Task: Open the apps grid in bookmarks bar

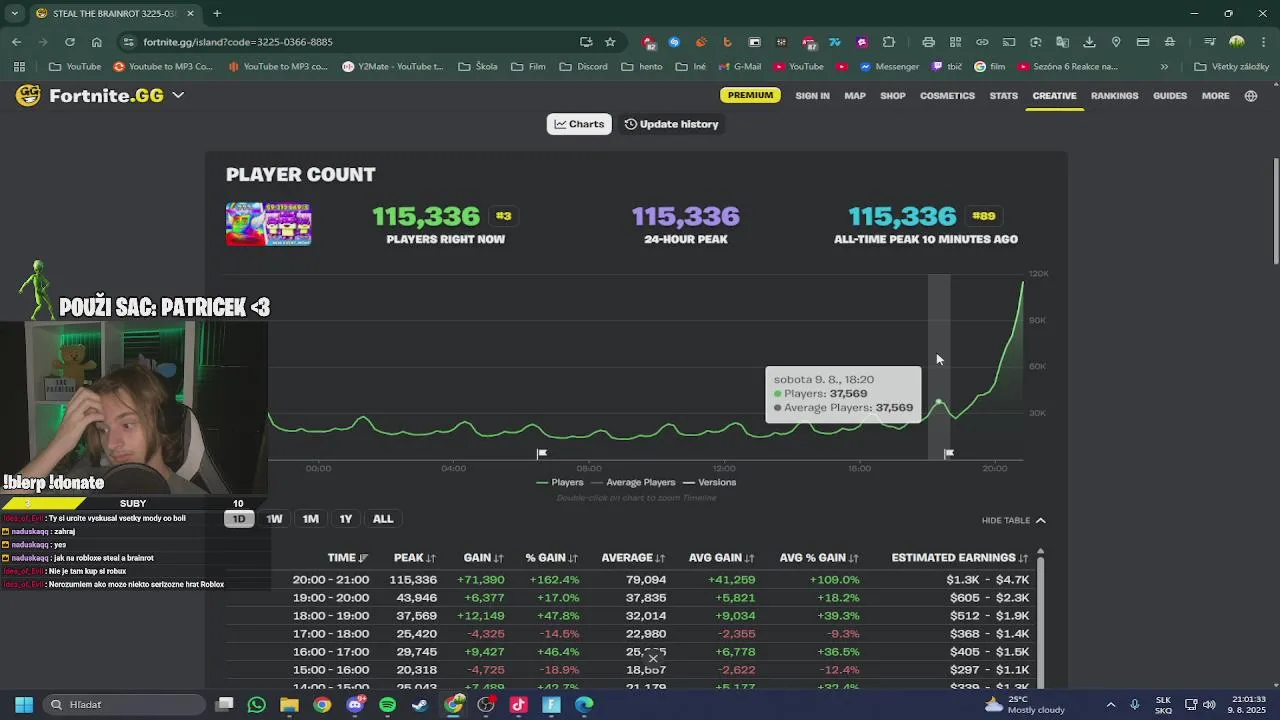Action: [19, 67]
